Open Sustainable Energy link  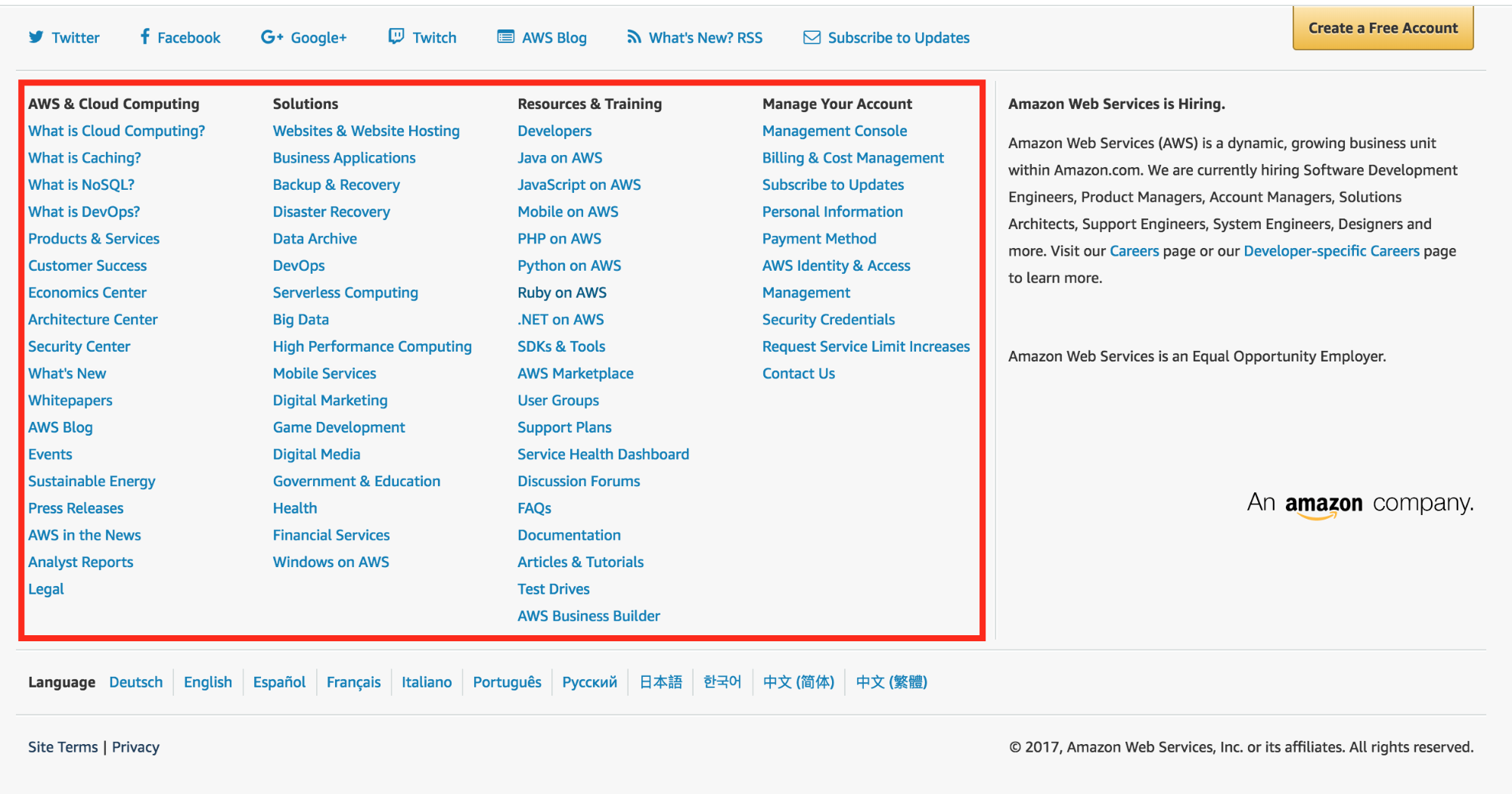tap(92, 482)
